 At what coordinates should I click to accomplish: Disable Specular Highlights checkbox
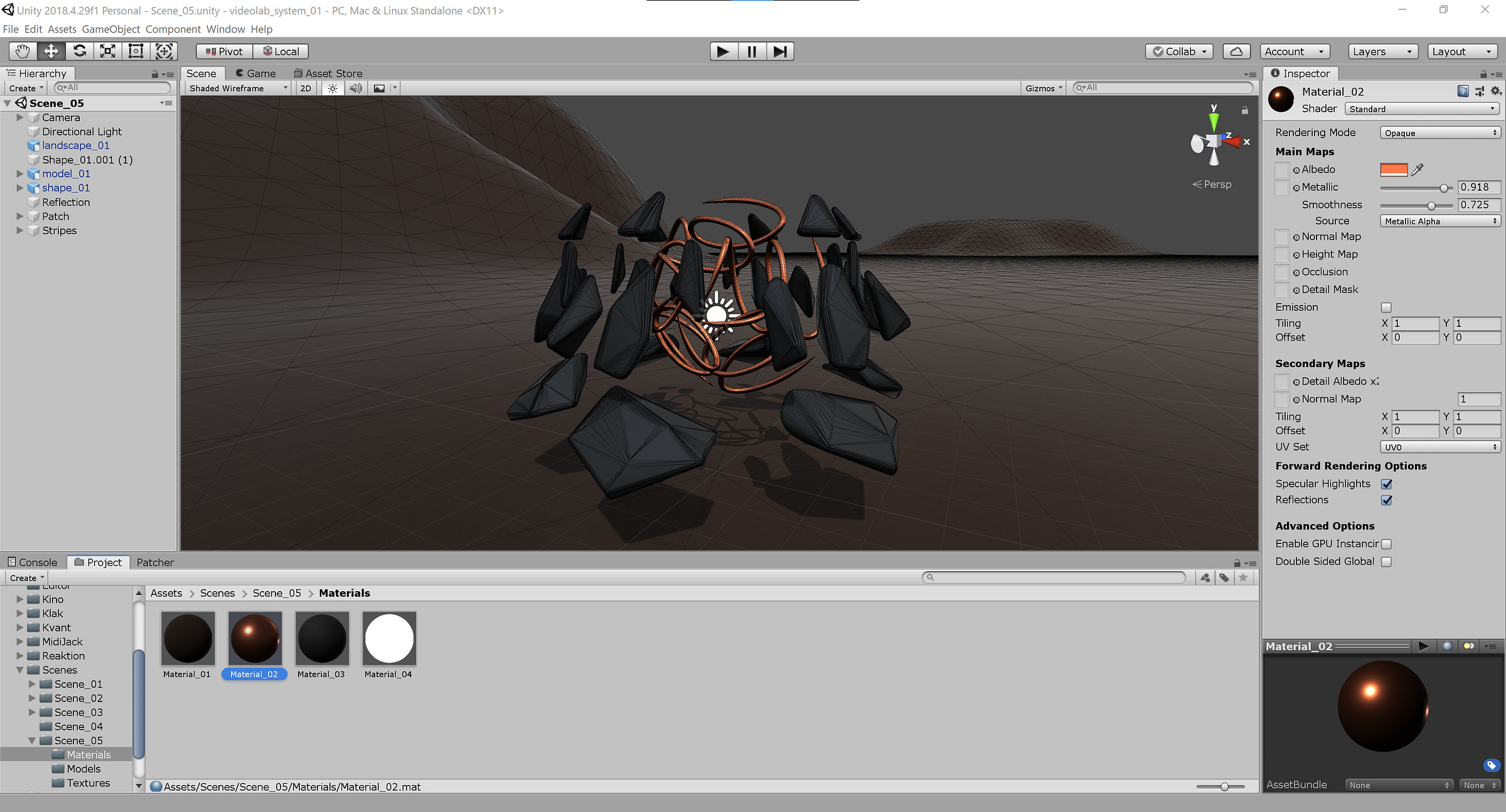tap(1386, 484)
